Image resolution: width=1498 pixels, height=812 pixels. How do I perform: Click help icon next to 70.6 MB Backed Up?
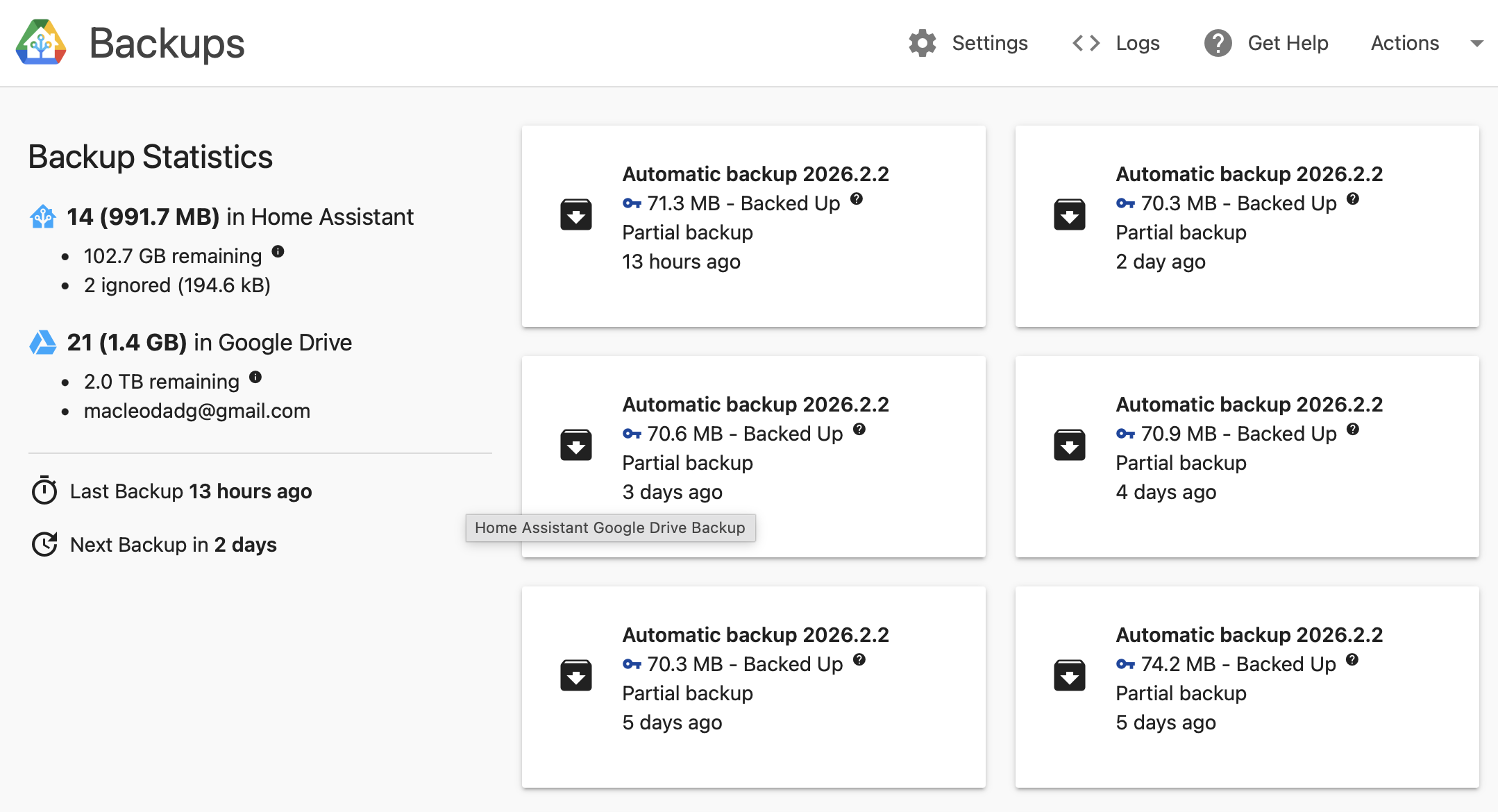tap(859, 429)
